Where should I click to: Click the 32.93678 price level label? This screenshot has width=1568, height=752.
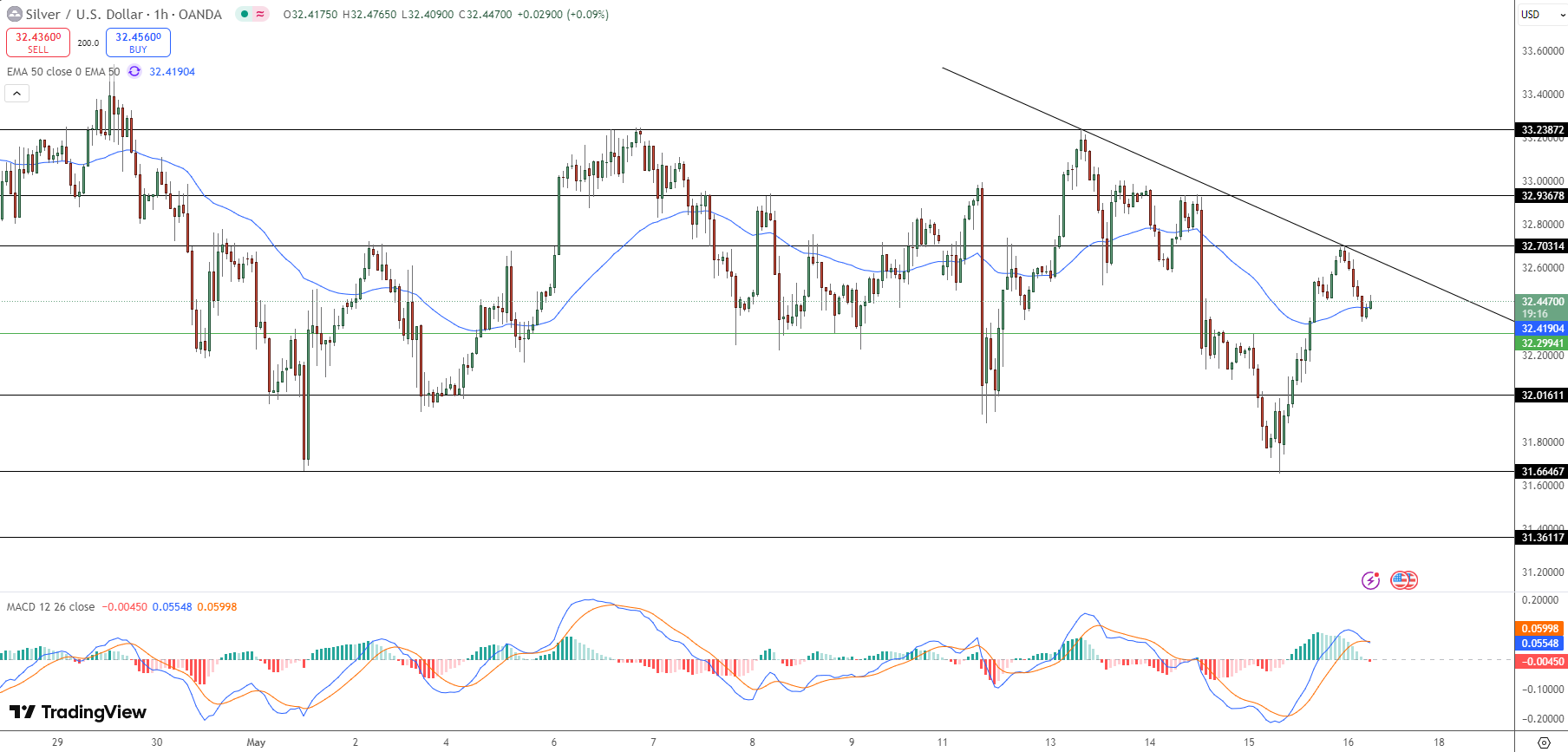pyautogui.click(x=1542, y=196)
